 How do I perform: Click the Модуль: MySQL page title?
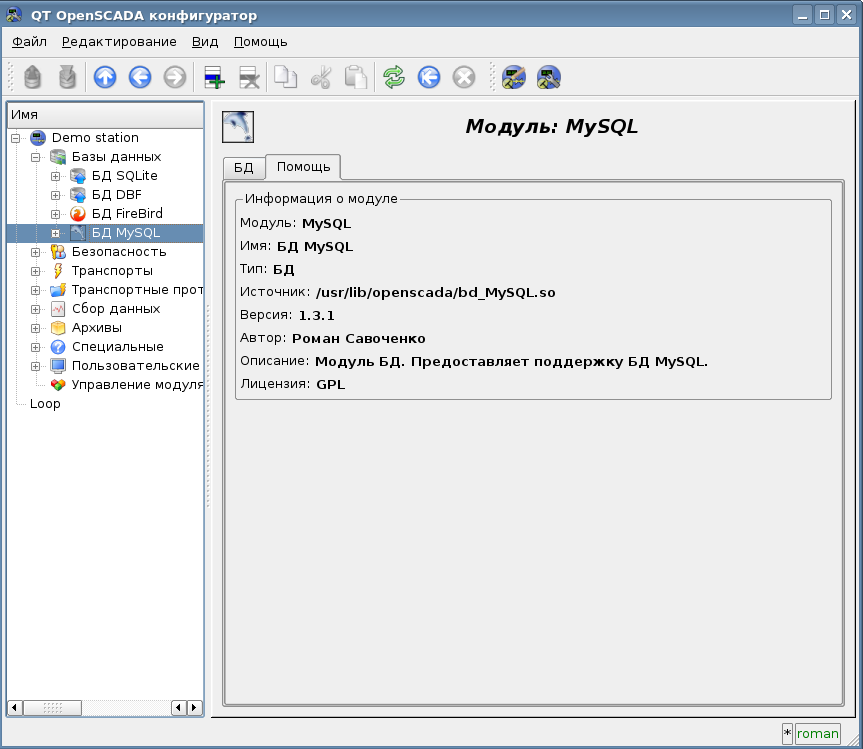click(x=551, y=127)
